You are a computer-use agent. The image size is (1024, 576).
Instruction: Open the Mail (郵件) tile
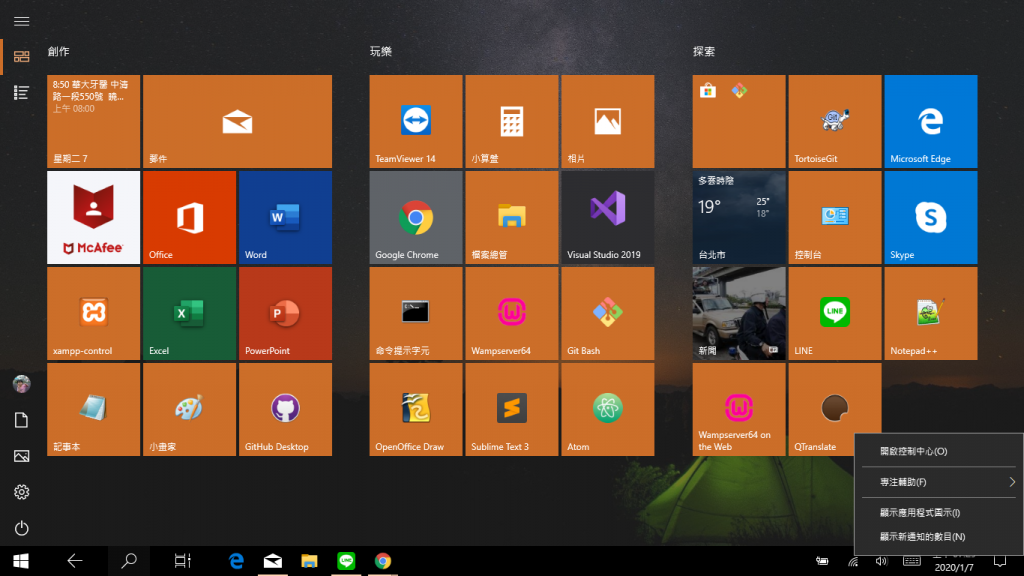238,121
